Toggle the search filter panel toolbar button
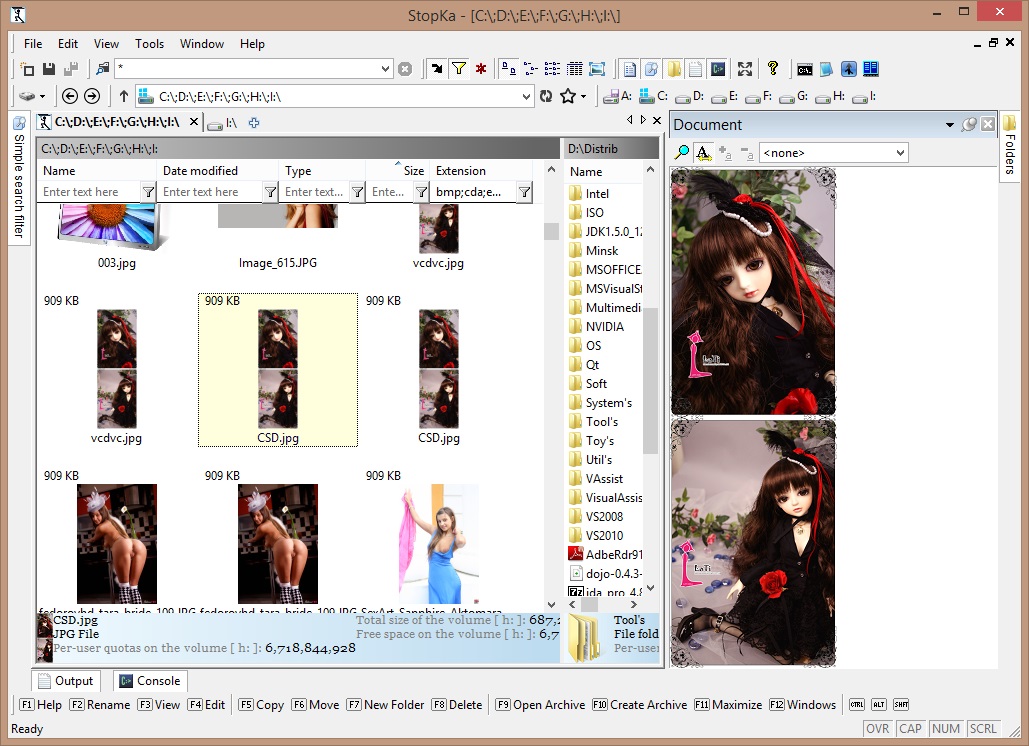The width and height of the screenshot is (1029, 746). coord(652,68)
